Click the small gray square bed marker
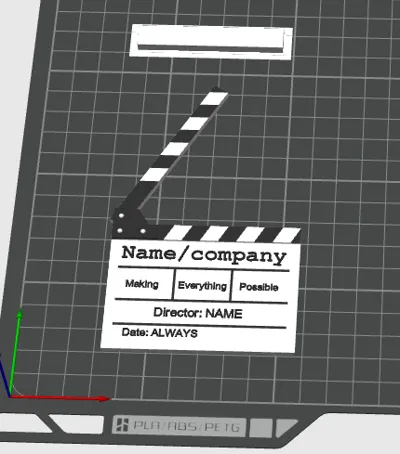This screenshot has width=400, height=454. (x=261, y=427)
